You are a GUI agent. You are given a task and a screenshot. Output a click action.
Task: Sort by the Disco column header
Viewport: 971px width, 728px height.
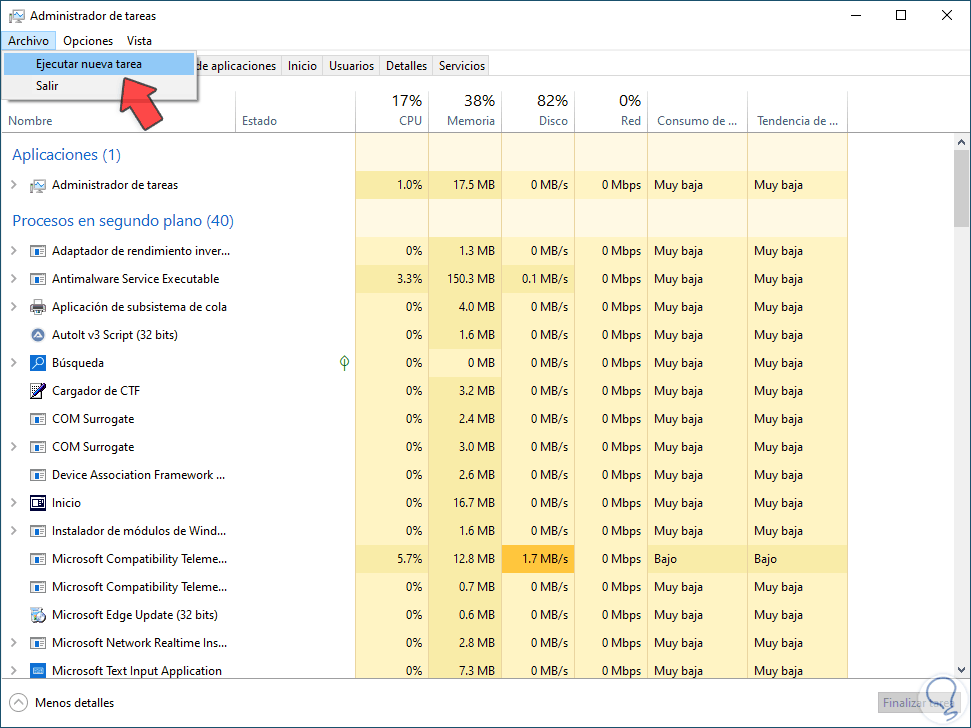coord(538,111)
